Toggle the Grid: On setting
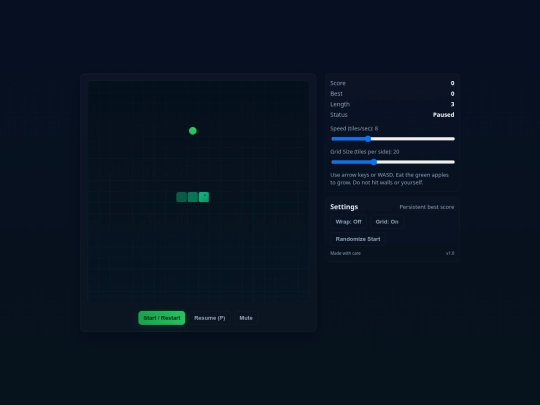The width and height of the screenshot is (540, 405). (x=387, y=222)
